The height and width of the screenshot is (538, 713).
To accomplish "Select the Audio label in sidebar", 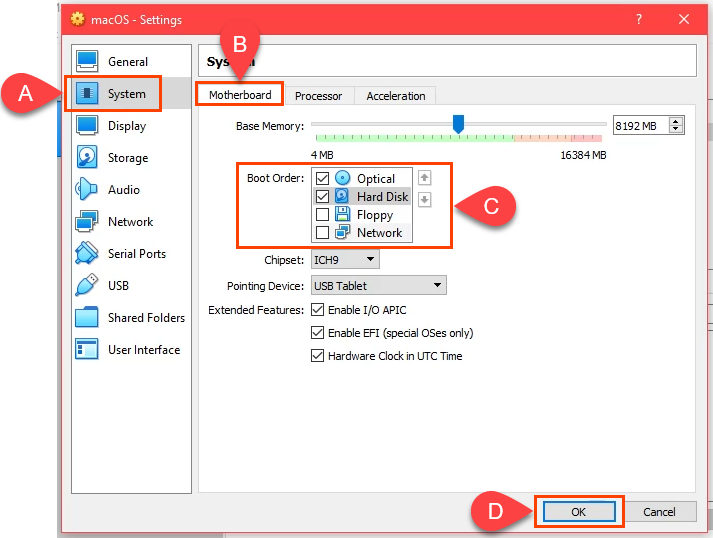I will 124,189.
